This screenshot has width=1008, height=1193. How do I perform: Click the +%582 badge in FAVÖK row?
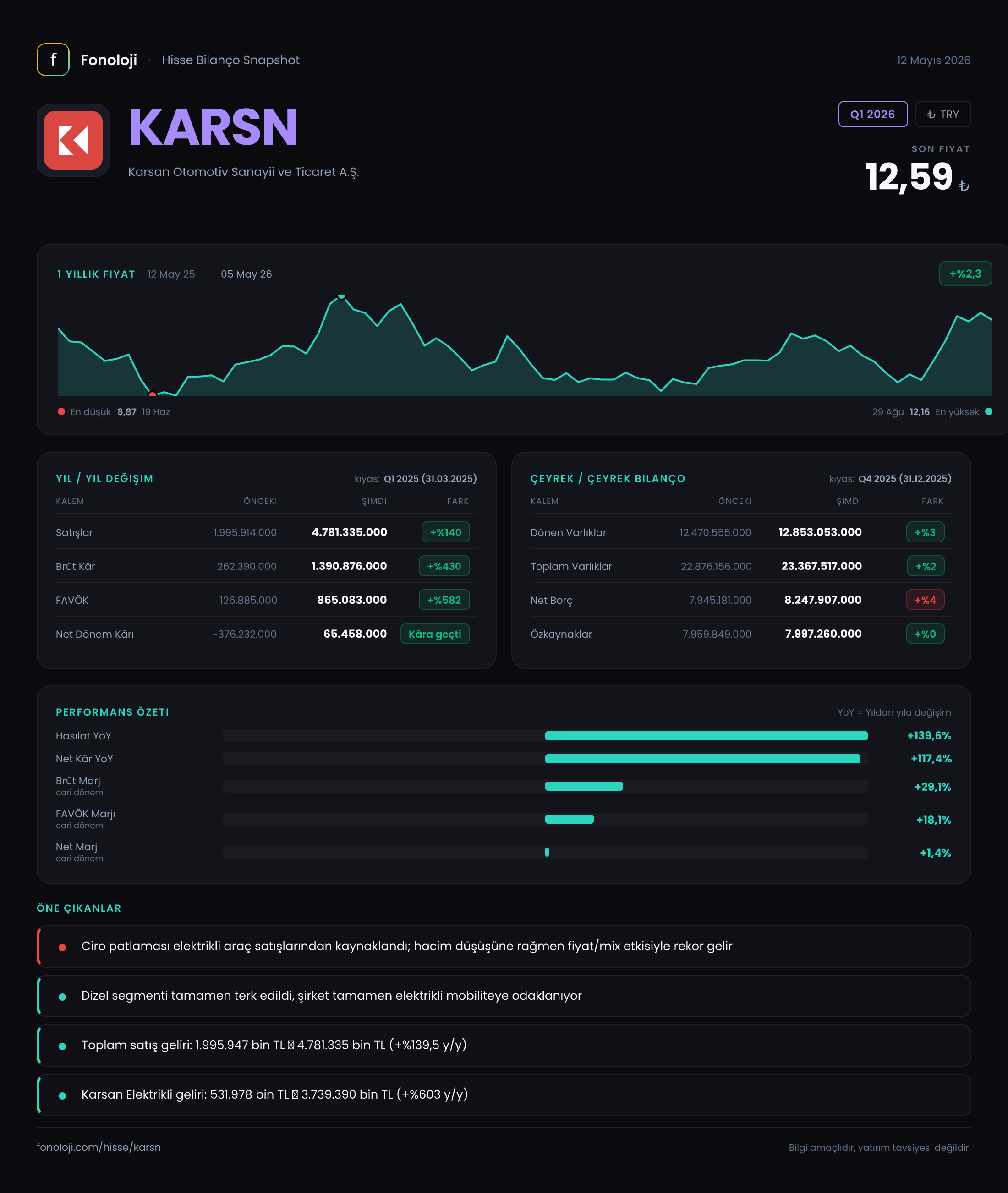(444, 600)
